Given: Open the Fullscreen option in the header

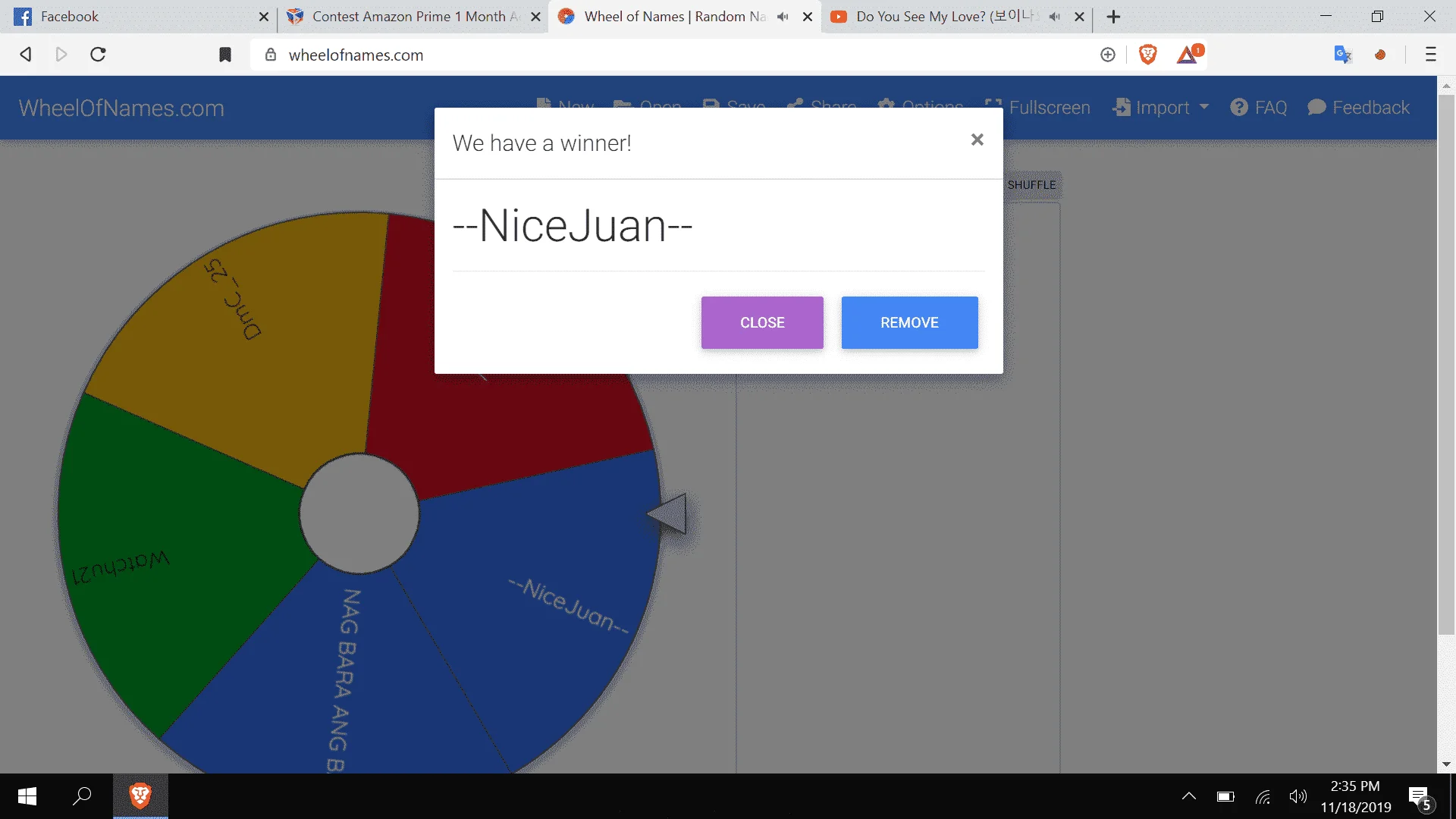Looking at the screenshot, I should 1037,108.
